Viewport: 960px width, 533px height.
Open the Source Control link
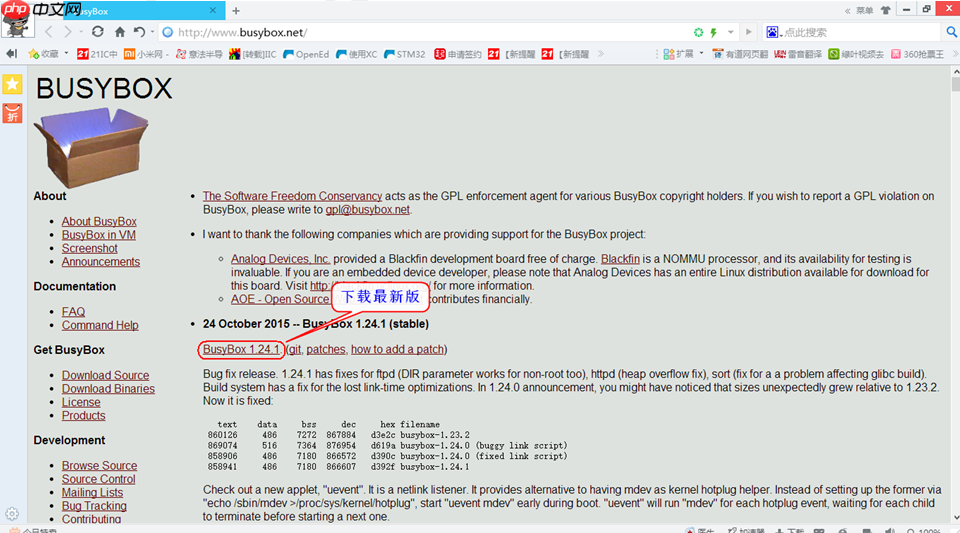pos(99,480)
